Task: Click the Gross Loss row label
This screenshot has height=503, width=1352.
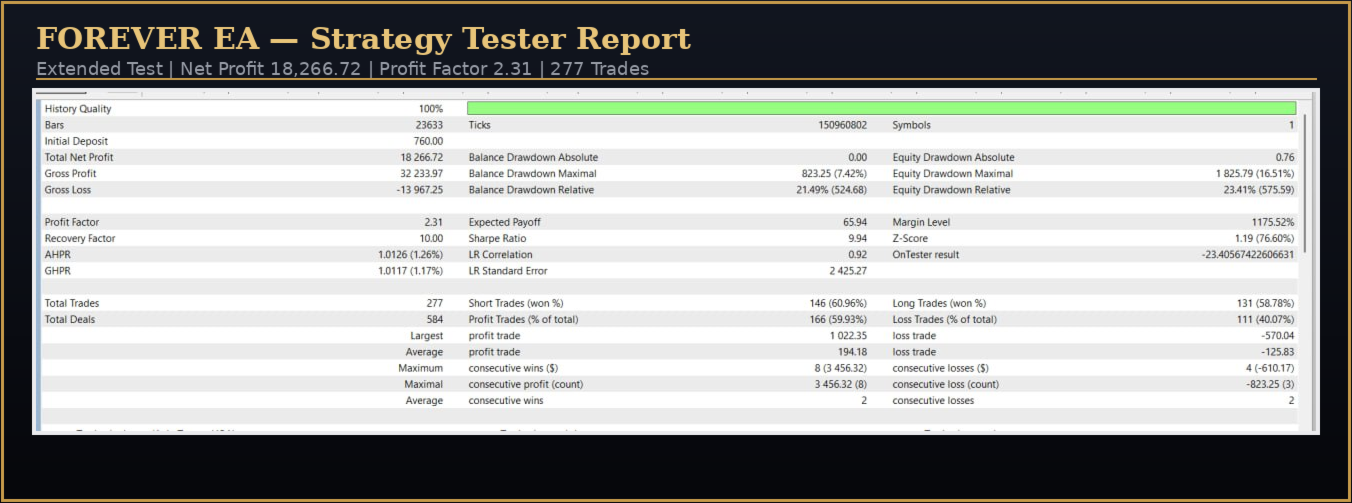Action: pos(67,190)
